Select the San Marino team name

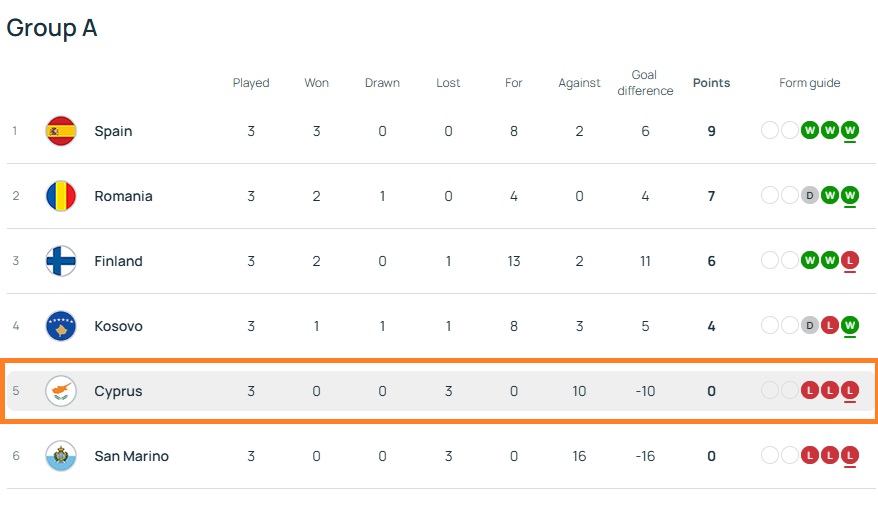coord(131,456)
